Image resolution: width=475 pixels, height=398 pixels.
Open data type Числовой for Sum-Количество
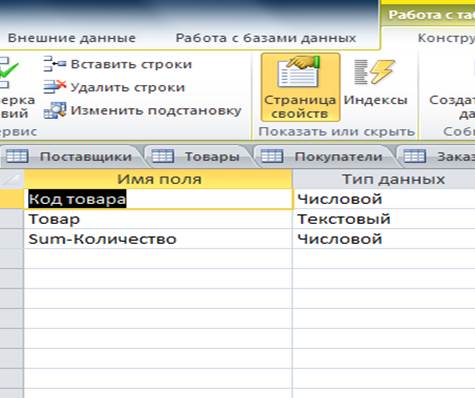point(384,239)
